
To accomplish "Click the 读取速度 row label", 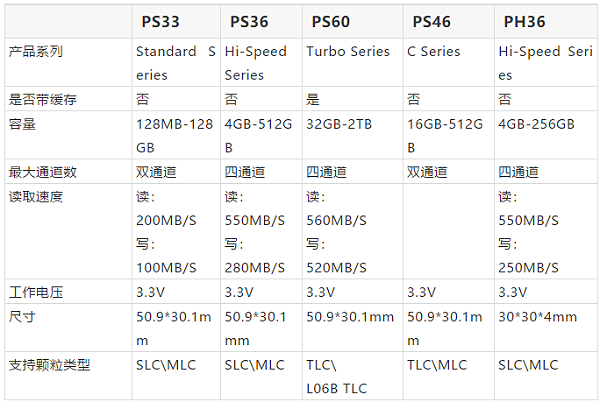I will [36, 197].
